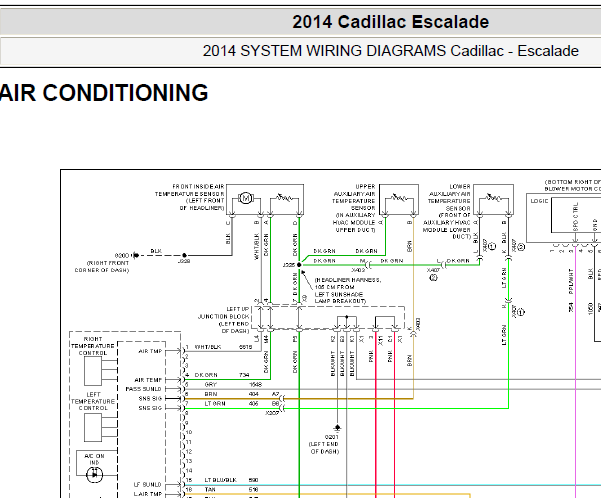Click the "LT GRN" wire label at pin 7
The width and height of the screenshot is (601, 498).
[215, 403]
